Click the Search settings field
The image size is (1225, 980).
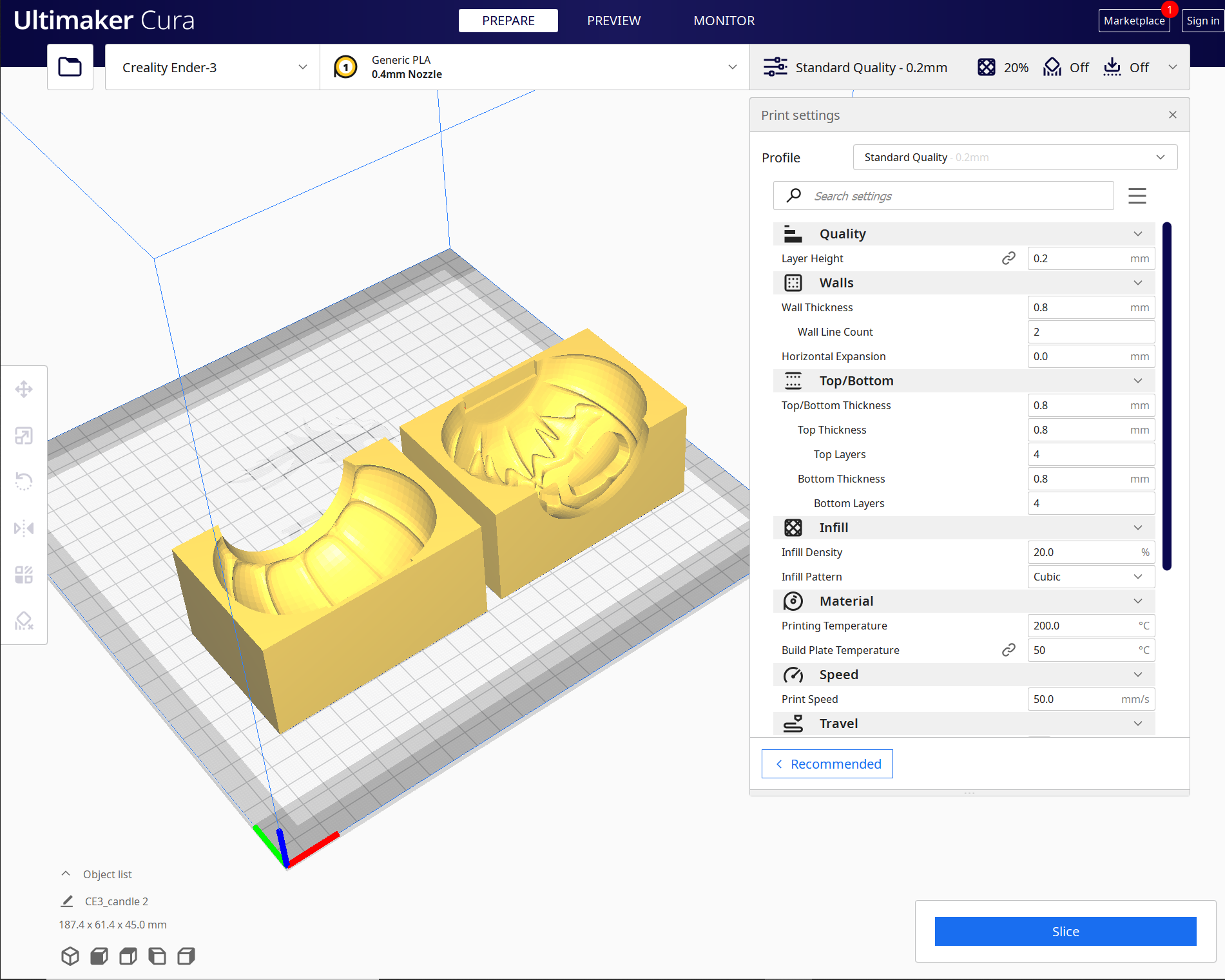point(943,196)
